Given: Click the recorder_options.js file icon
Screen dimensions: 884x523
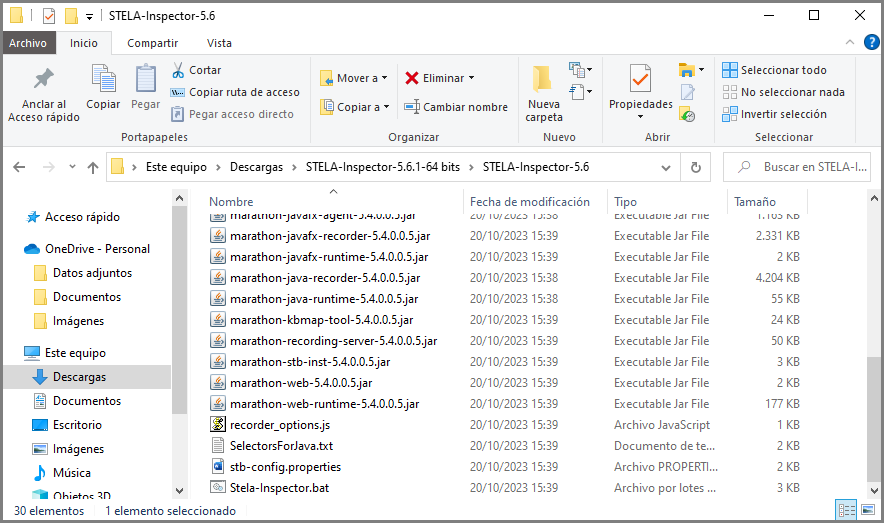Looking at the screenshot, I should [x=218, y=424].
